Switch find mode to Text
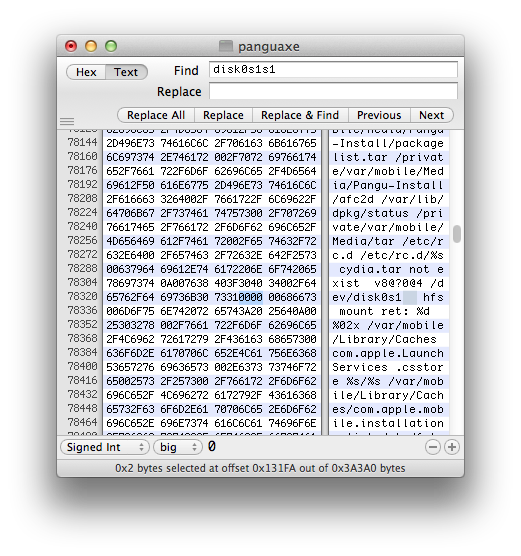Viewport: 521px width, 556px height. point(126,72)
